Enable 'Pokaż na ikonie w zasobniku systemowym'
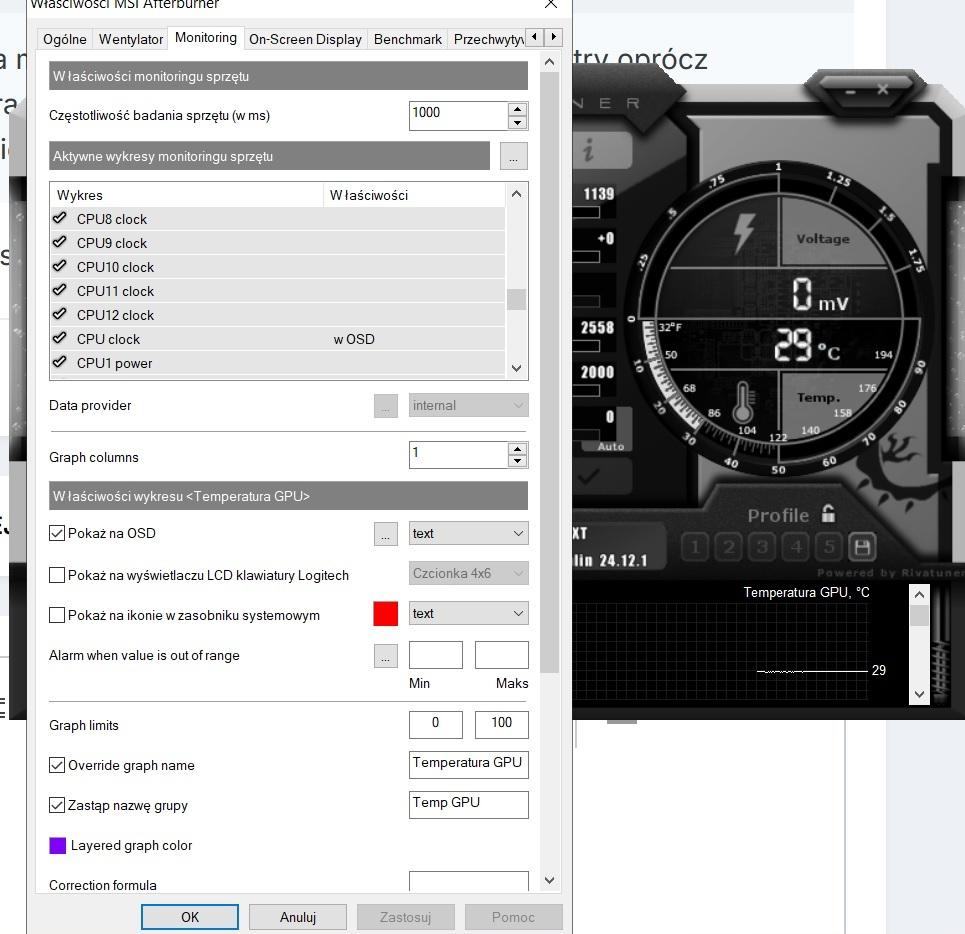The image size is (965, 934). click(x=57, y=615)
